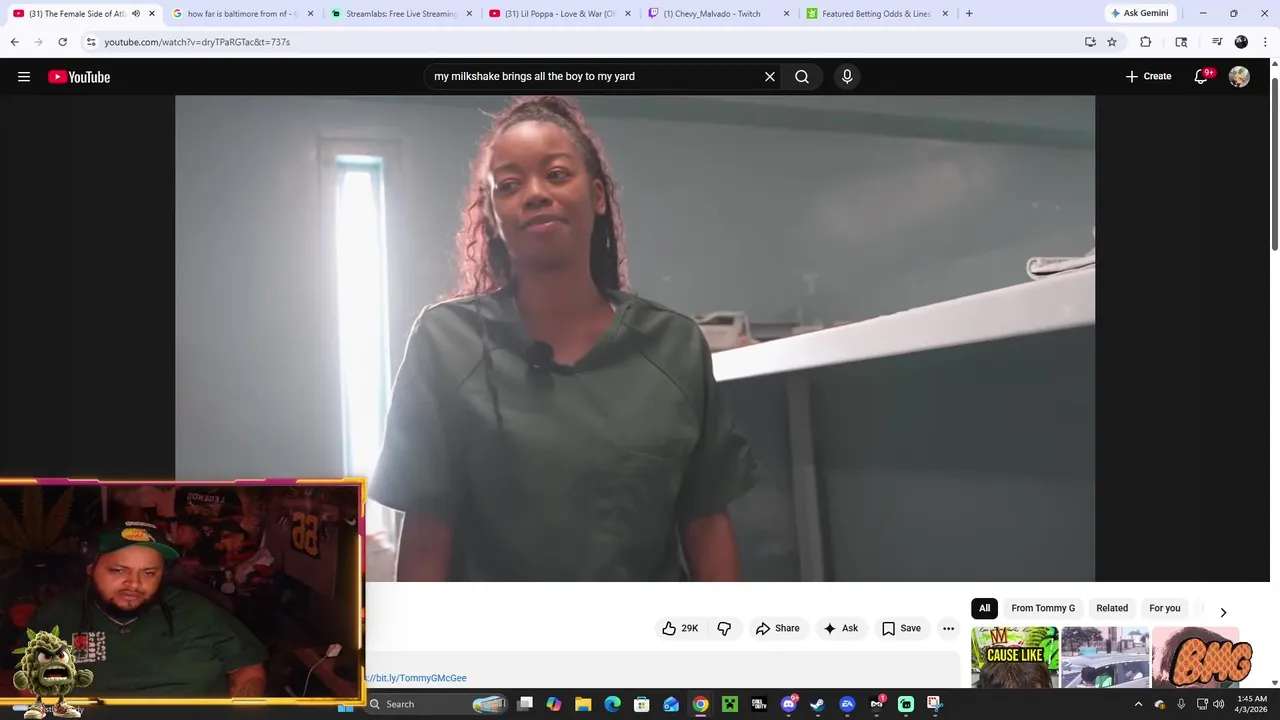Open Discord from the taskbar
This screenshot has height=720, width=1280.
[789, 704]
